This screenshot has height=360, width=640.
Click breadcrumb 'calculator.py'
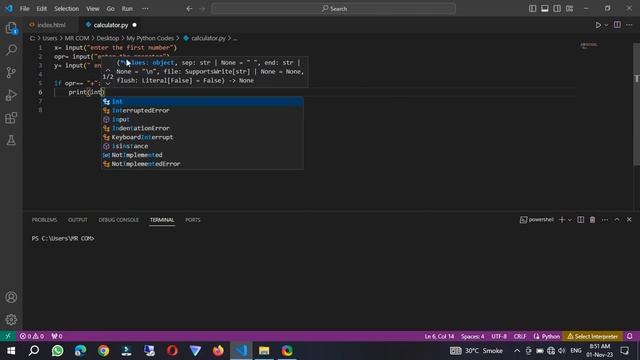pyautogui.click(x=208, y=38)
